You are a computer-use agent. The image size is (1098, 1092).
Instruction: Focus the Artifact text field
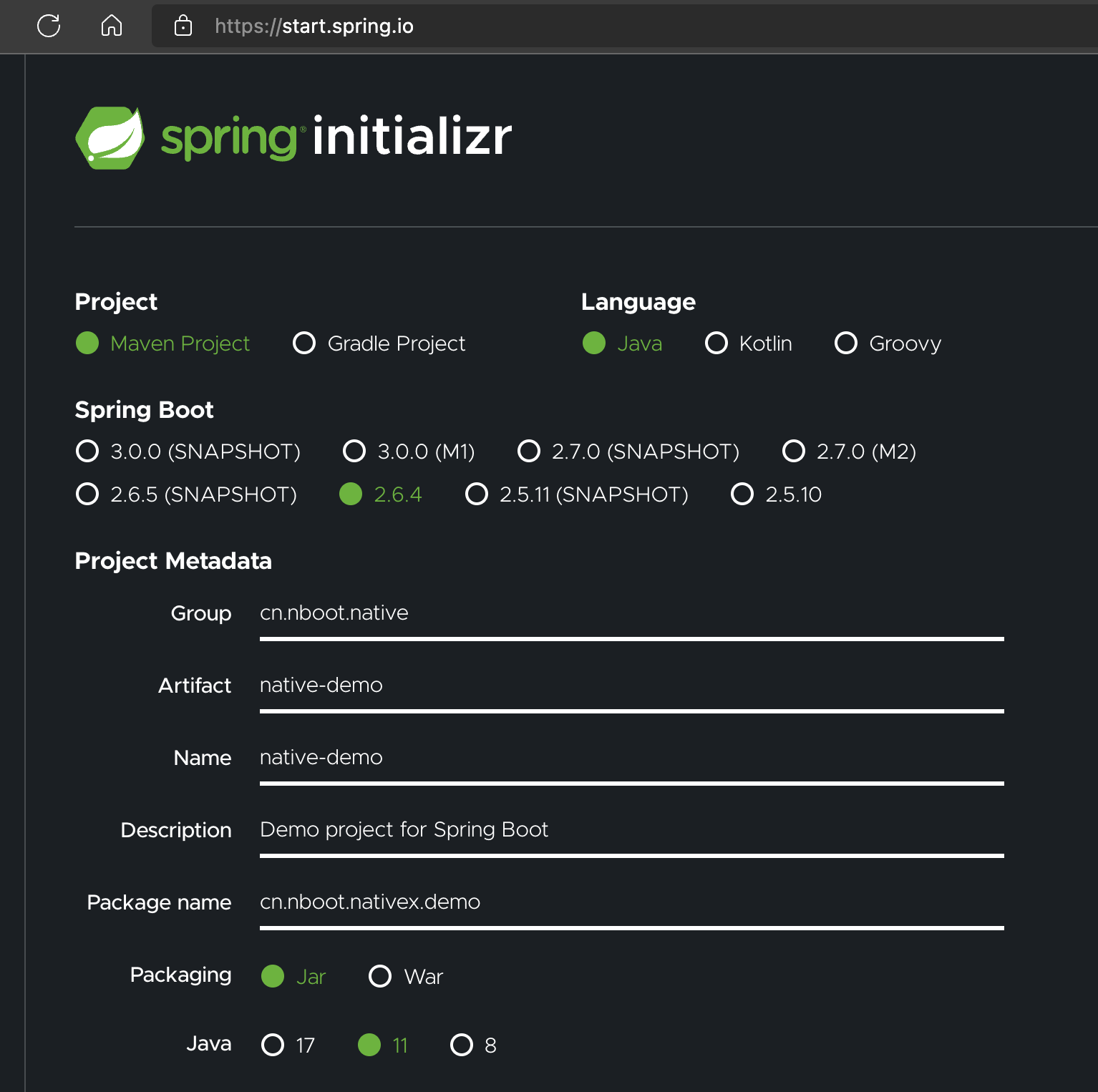(x=630, y=686)
